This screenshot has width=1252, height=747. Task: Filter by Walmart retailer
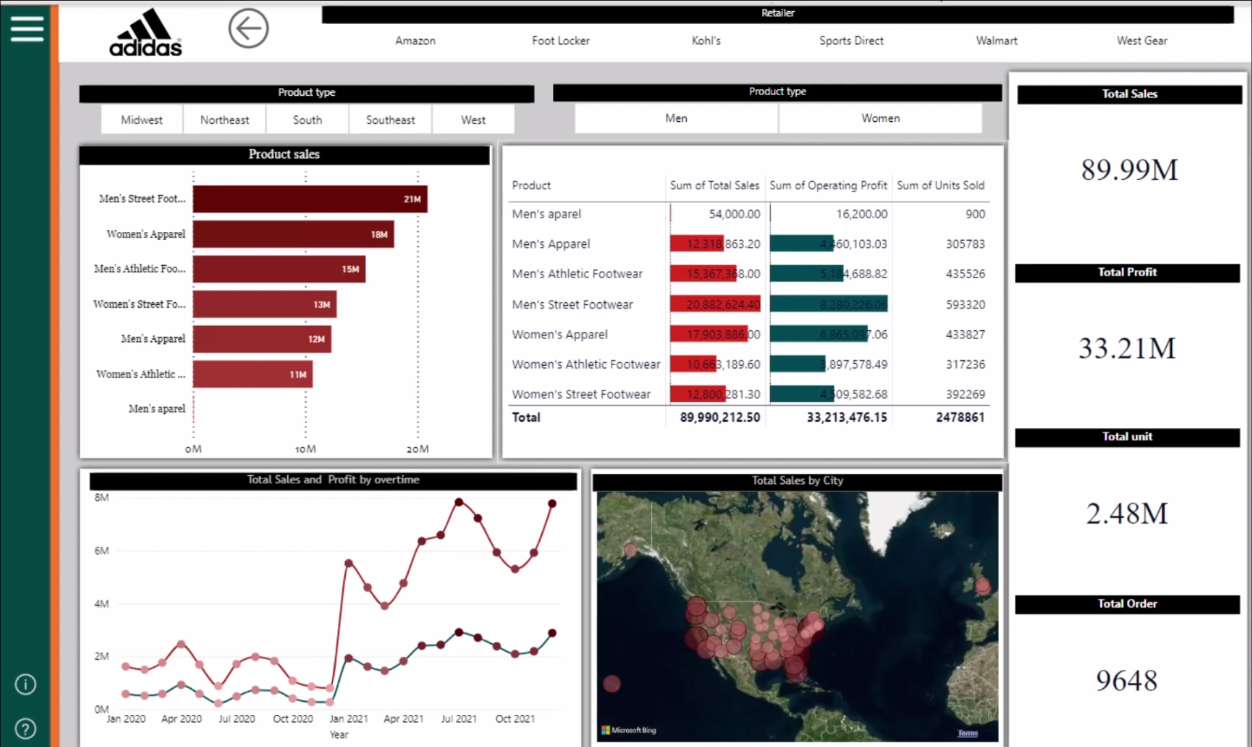[x=996, y=41]
